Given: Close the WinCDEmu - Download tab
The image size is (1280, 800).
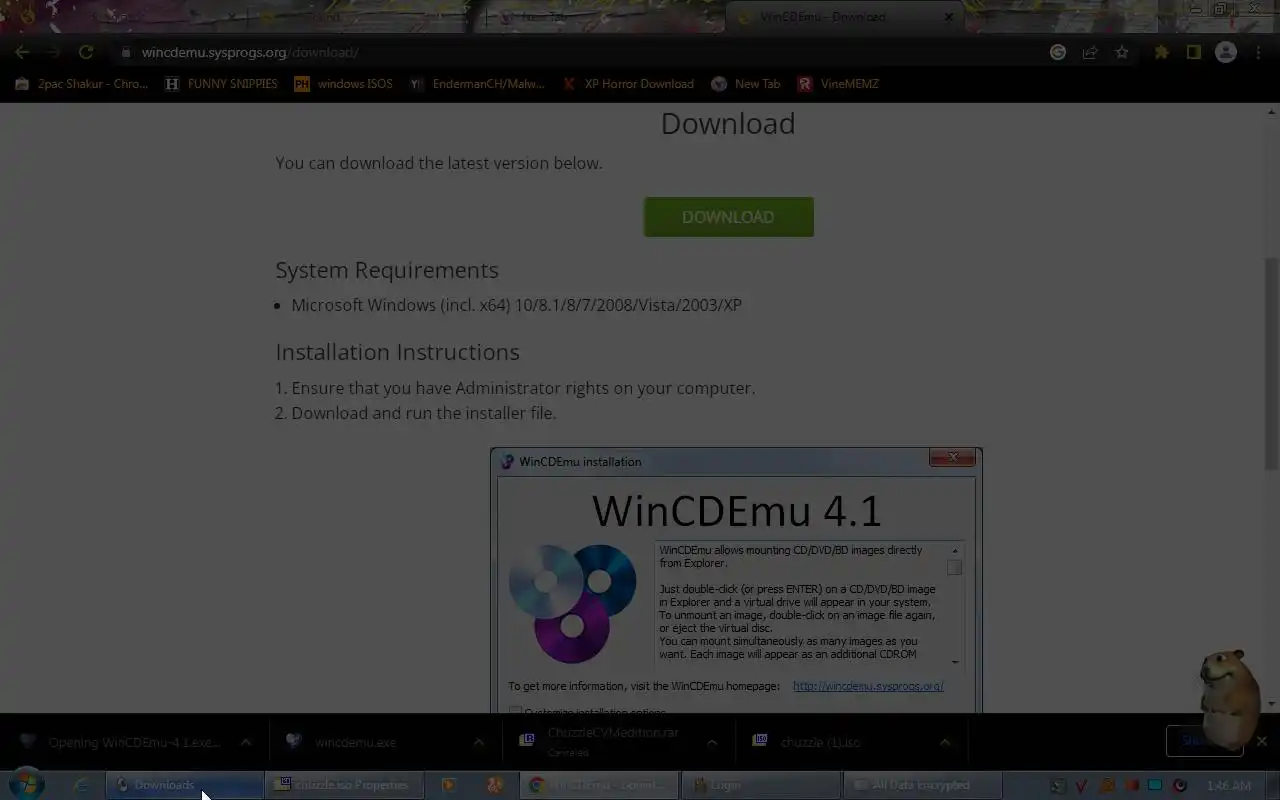Looking at the screenshot, I should (949, 17).
